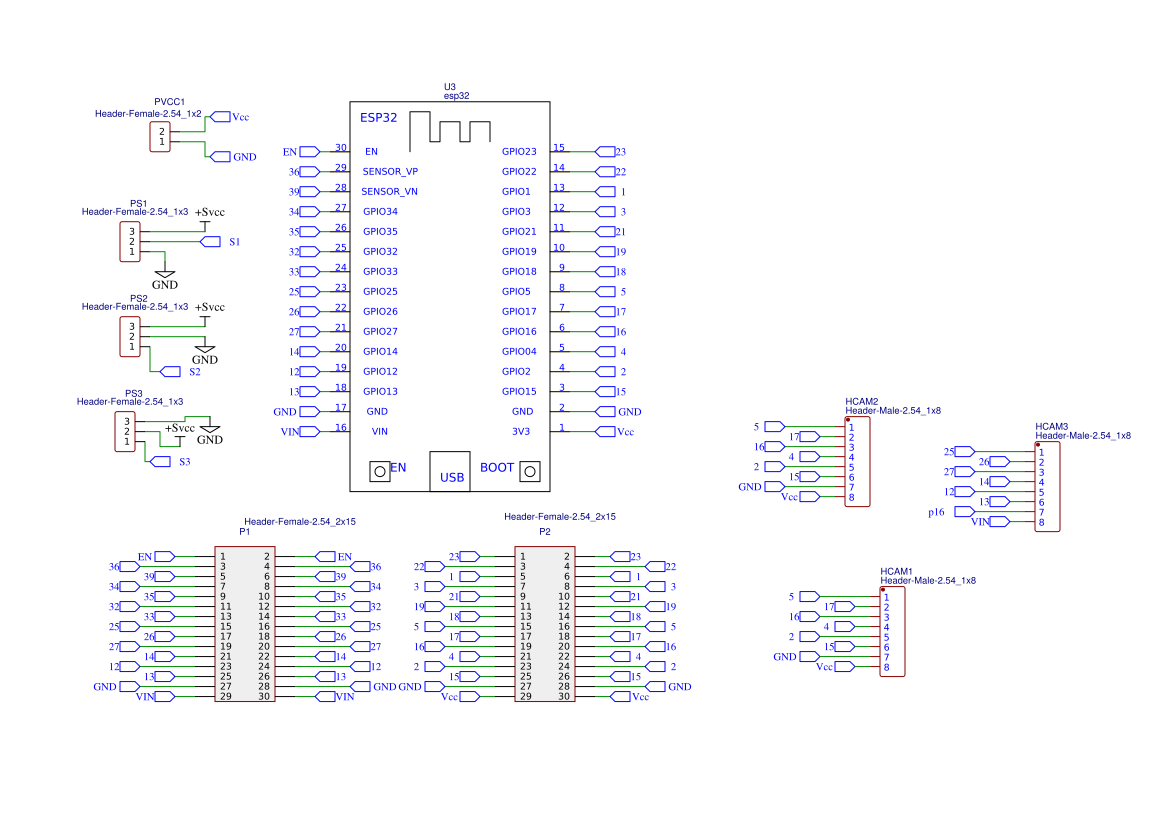This screenshot has height=827, width=1169.
Task: Select the P1 2x15 header body
Action: tap(245, 624)
